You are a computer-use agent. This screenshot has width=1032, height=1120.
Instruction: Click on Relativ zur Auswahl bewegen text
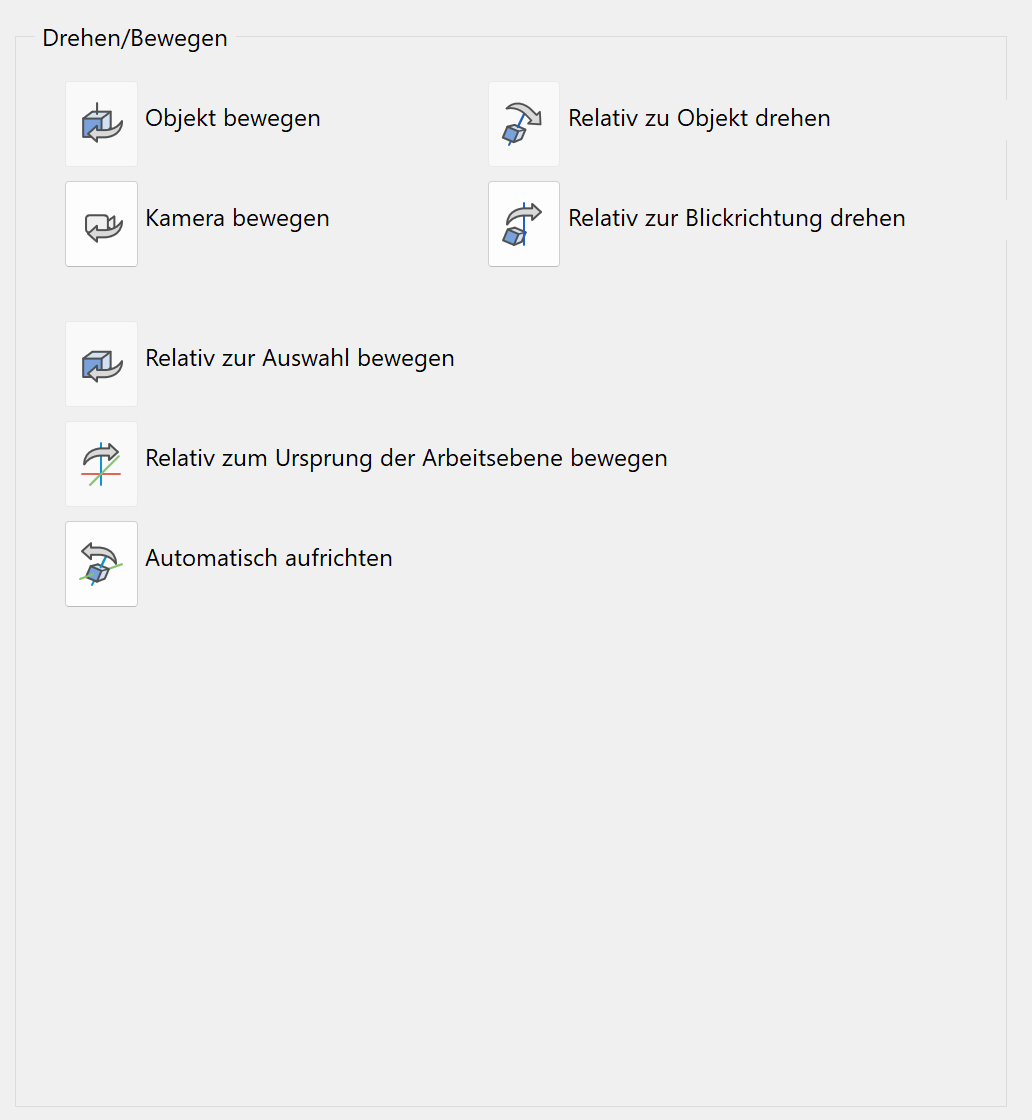[300, 358]
